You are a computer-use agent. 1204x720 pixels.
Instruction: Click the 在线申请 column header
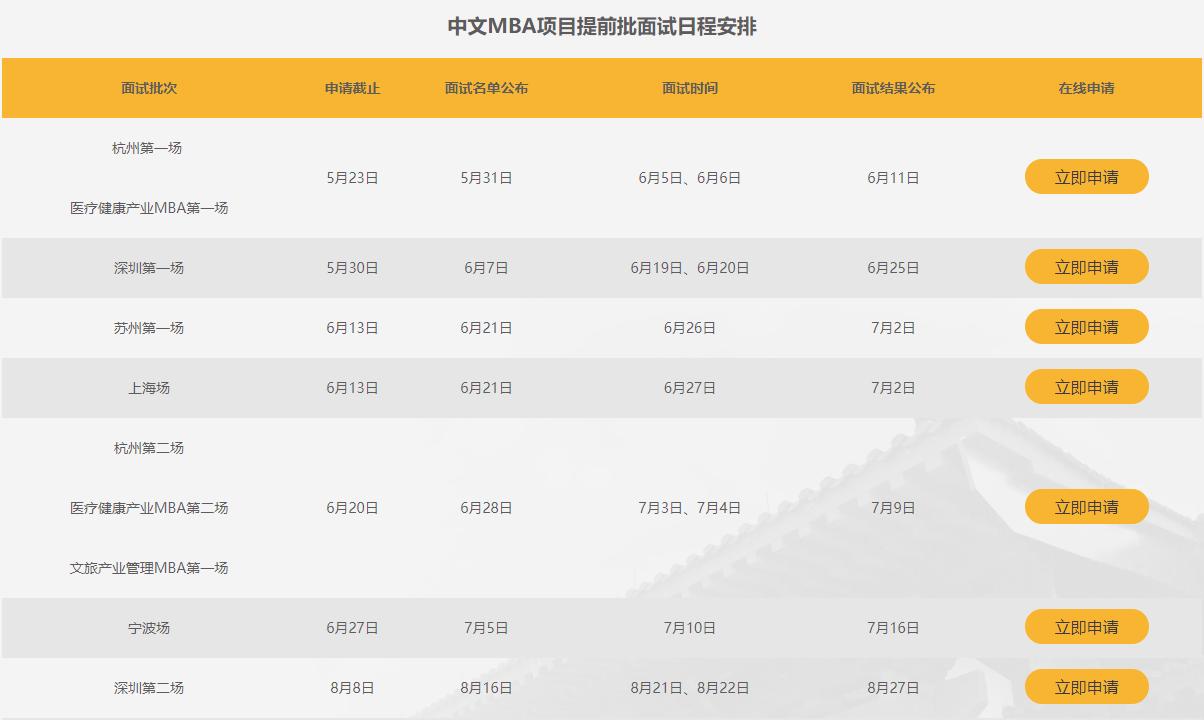point(1086,88)
